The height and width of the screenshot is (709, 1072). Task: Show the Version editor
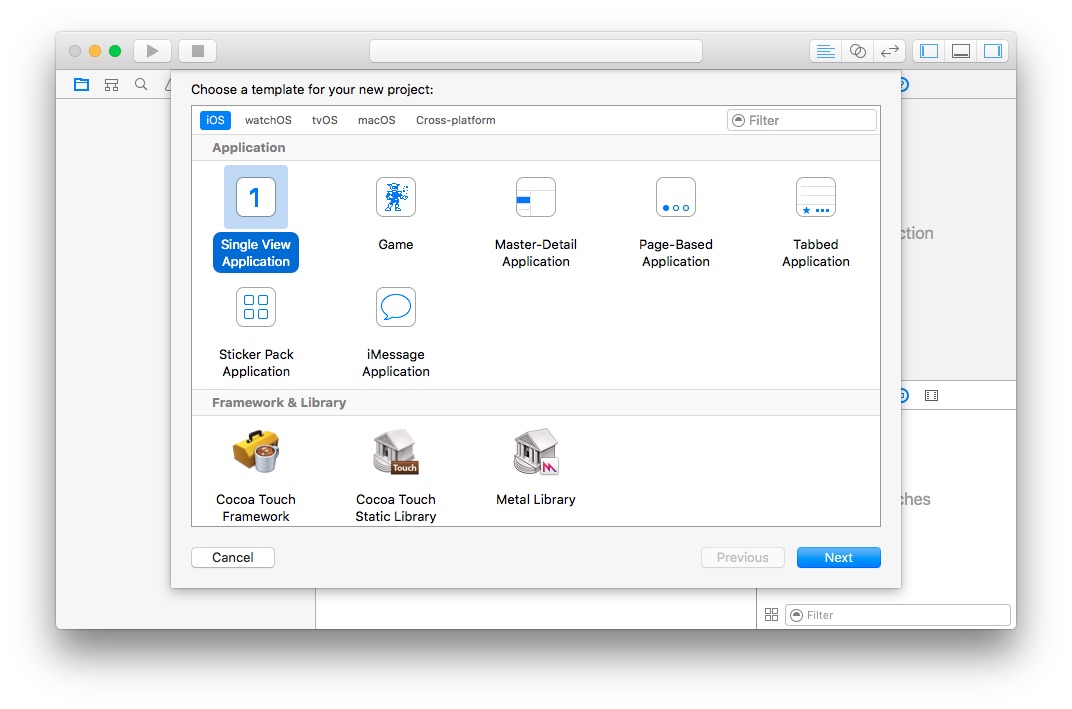point(889,51)
